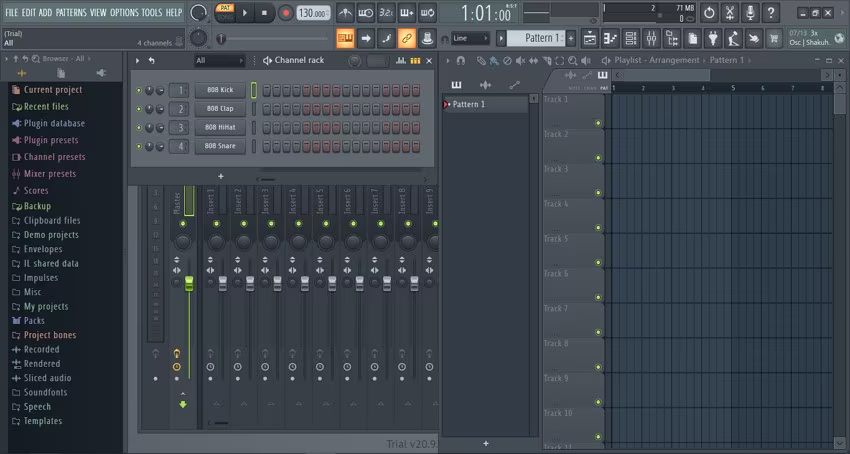
Task: Disable the Master mixer track LED
Action: pyautogui.click(x=183, y=223)
